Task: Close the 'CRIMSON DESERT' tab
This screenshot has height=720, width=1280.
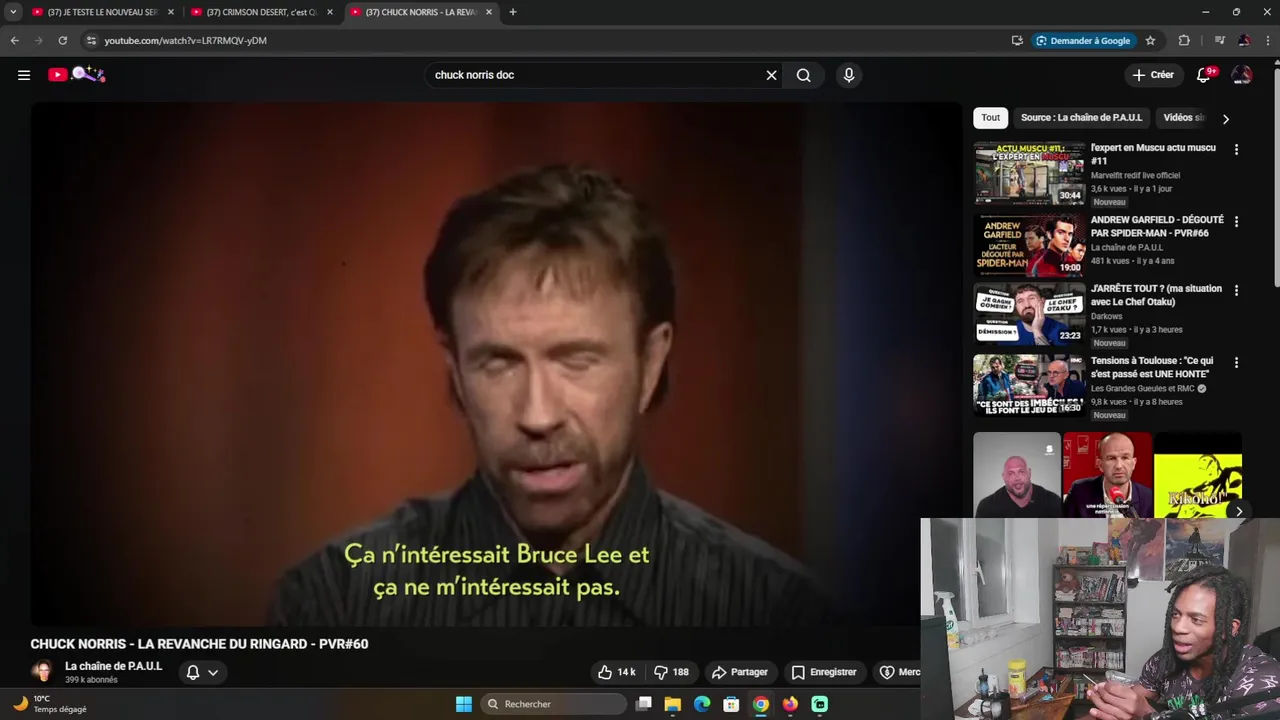Action: point(330,12)
